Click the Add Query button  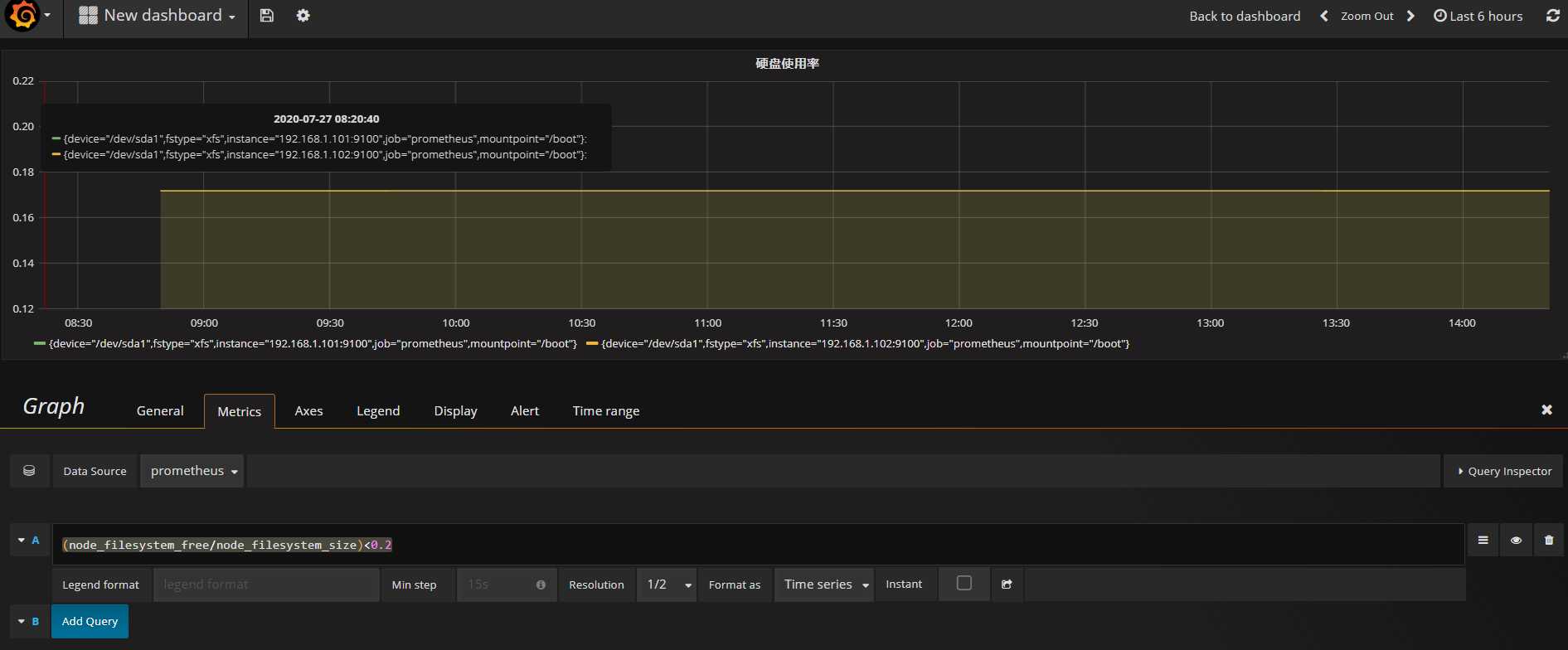(90, 622)
